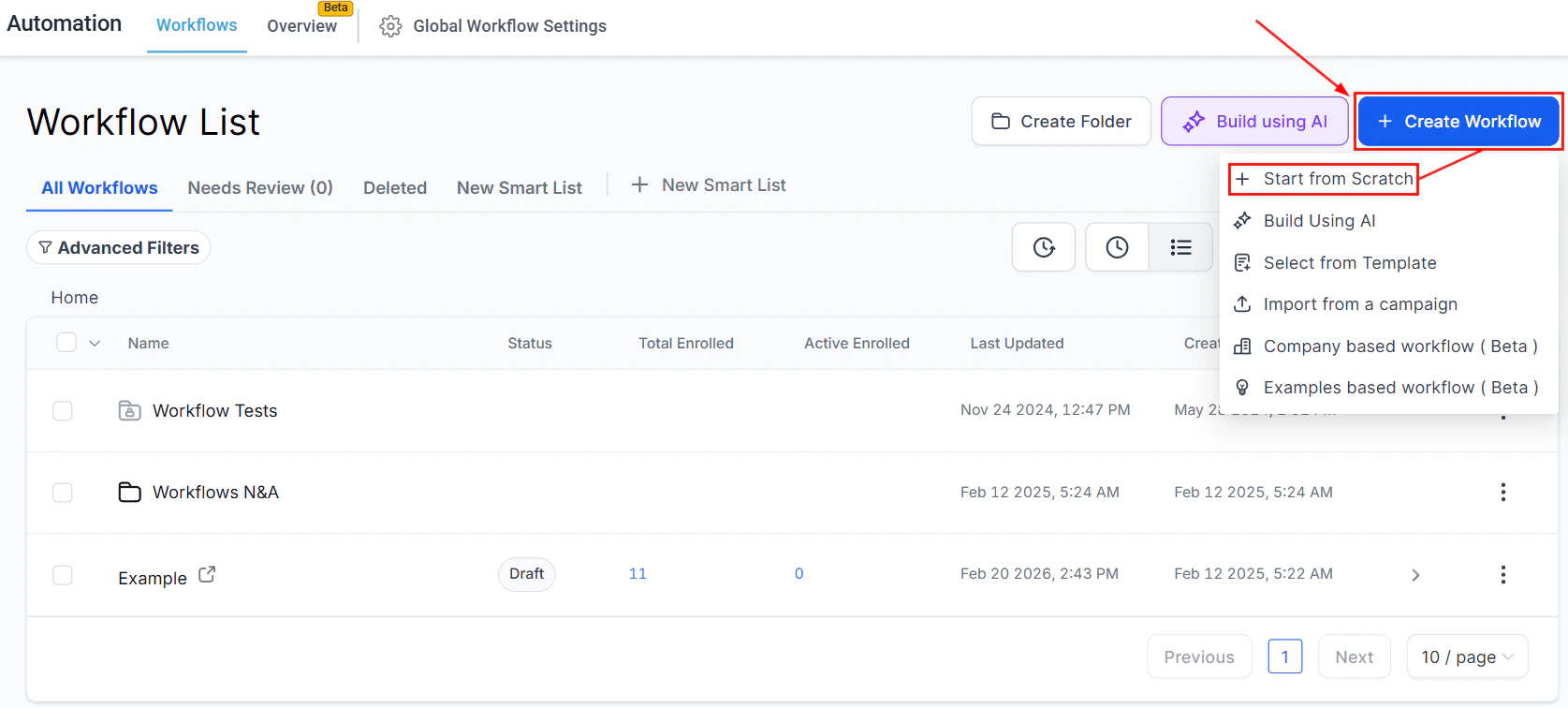
Task: Open the Needs Review (0) tab
Action: [260, 188]
